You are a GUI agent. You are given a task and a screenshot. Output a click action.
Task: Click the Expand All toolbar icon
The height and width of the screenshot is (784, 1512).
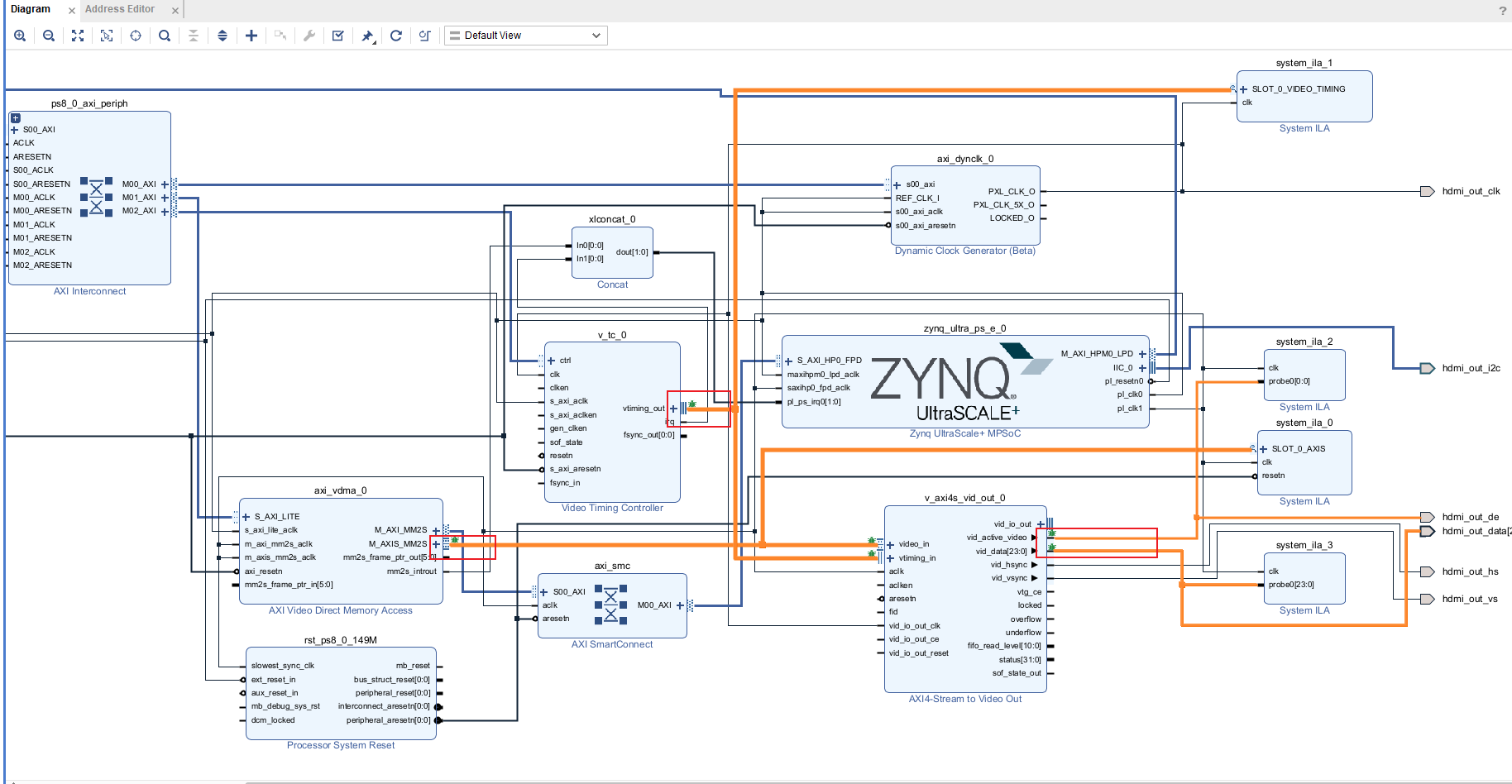[x=222, y=36]
